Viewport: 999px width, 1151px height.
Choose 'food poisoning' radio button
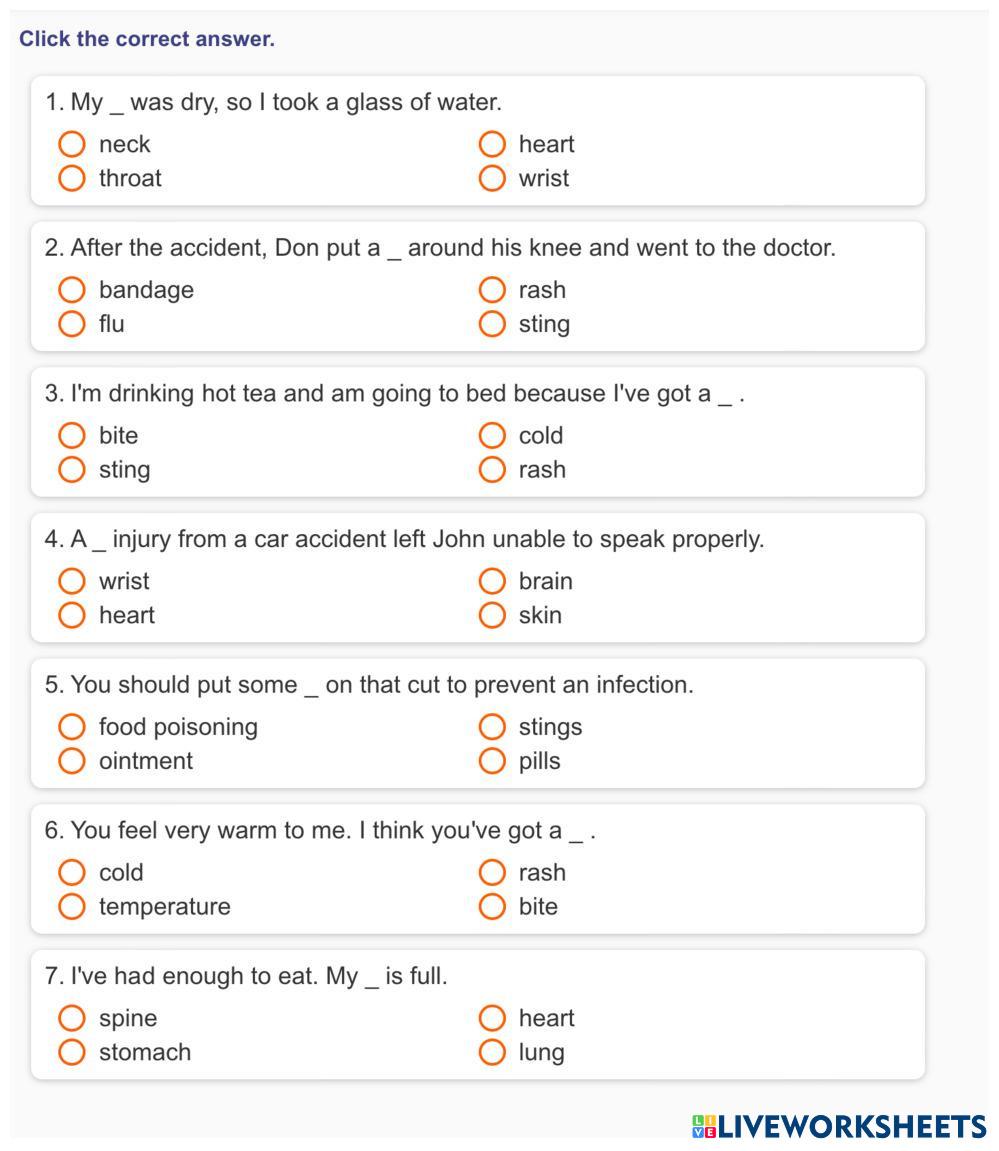point(72,727)
